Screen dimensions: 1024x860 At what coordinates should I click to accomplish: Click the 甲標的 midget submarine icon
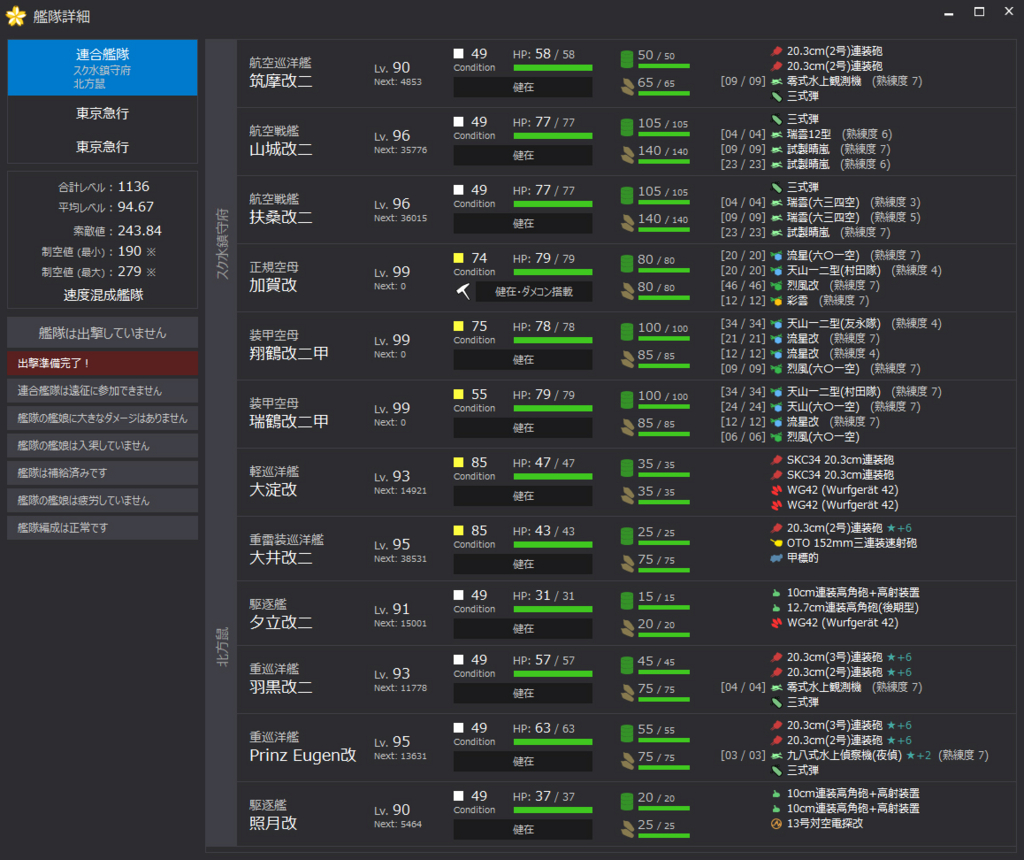coord(776,558)
